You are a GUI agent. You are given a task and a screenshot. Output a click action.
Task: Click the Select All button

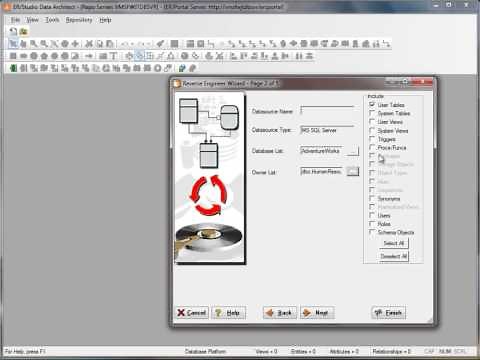click(x=394, y=243)
